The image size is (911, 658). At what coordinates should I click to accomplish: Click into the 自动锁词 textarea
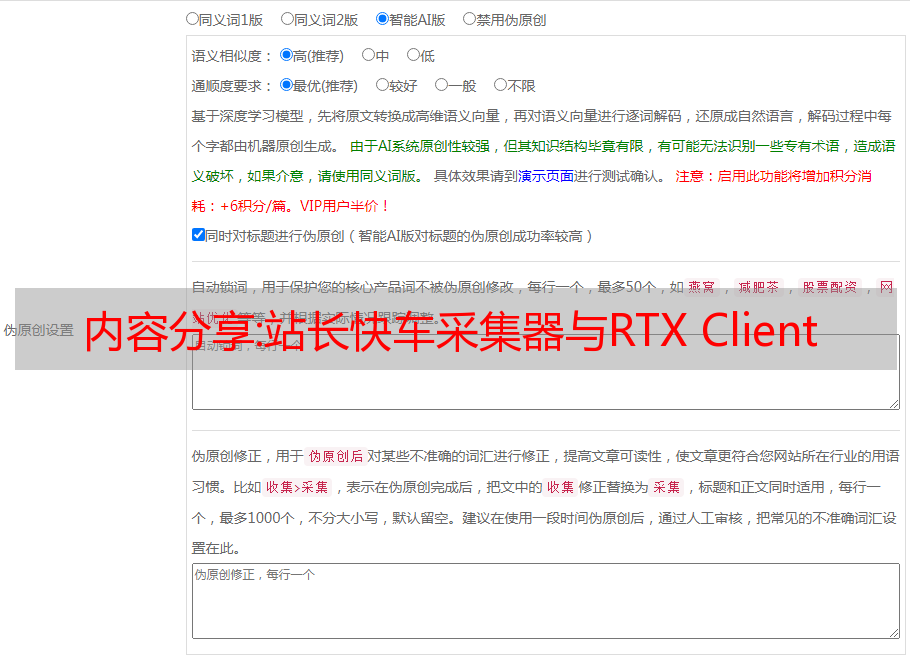coord(546,372)
